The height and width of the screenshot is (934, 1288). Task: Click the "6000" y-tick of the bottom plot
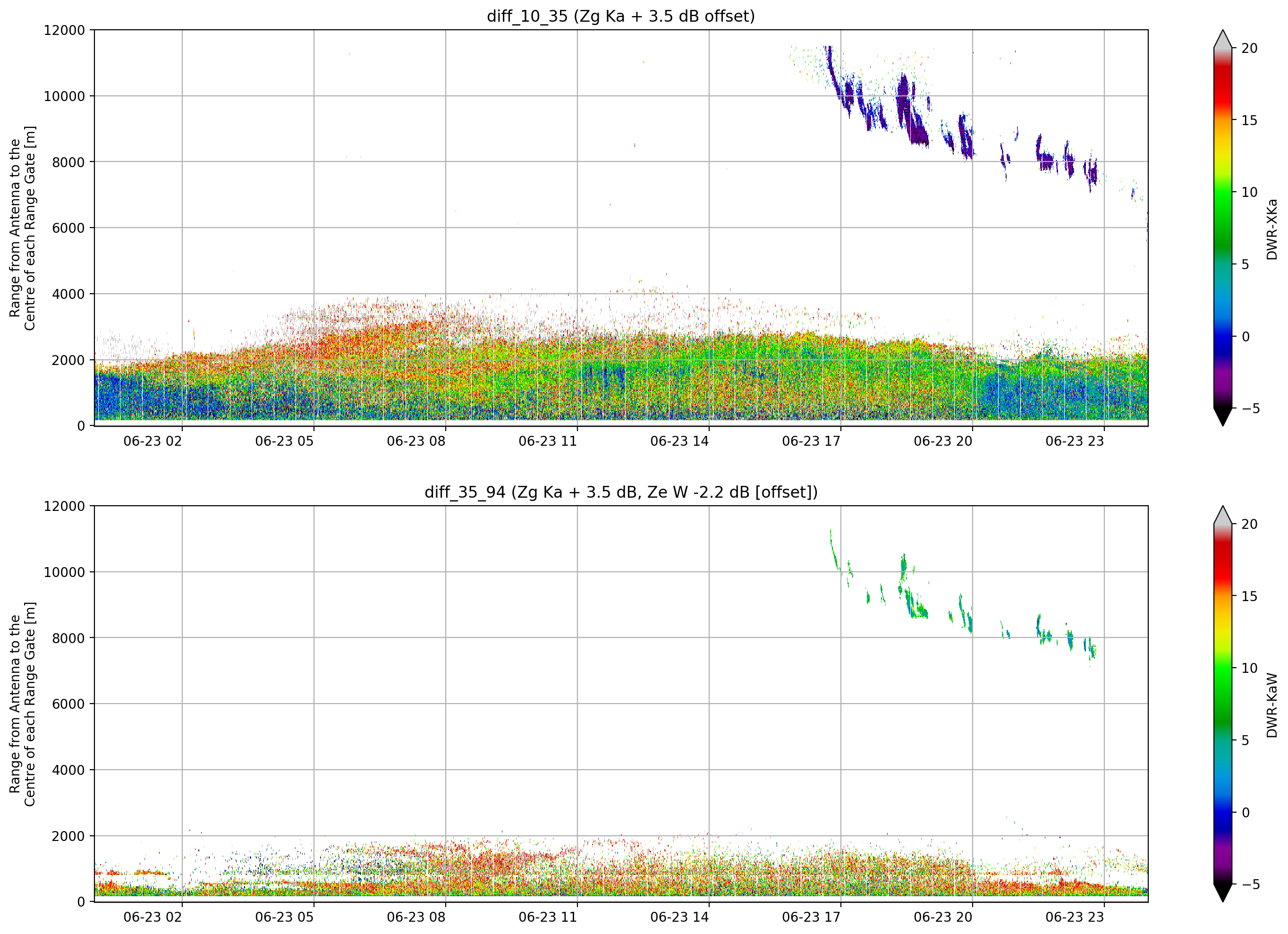pos(68,704)
